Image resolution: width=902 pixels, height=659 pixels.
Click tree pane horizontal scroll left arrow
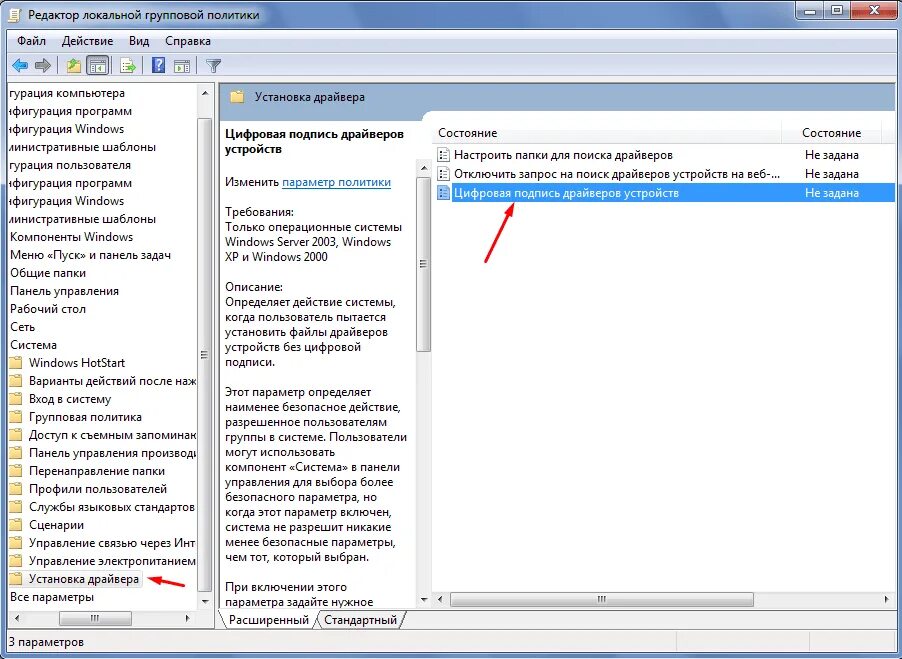point(17,618)
